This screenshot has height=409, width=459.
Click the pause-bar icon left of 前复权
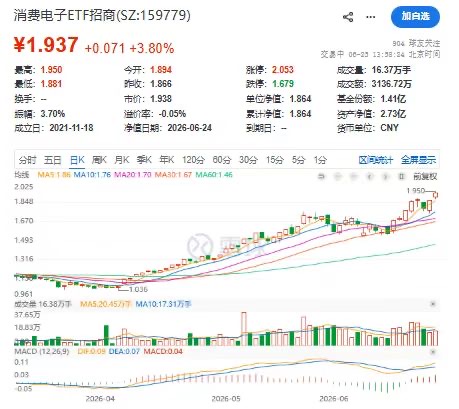pyautogui.click(x=402, y=177)
